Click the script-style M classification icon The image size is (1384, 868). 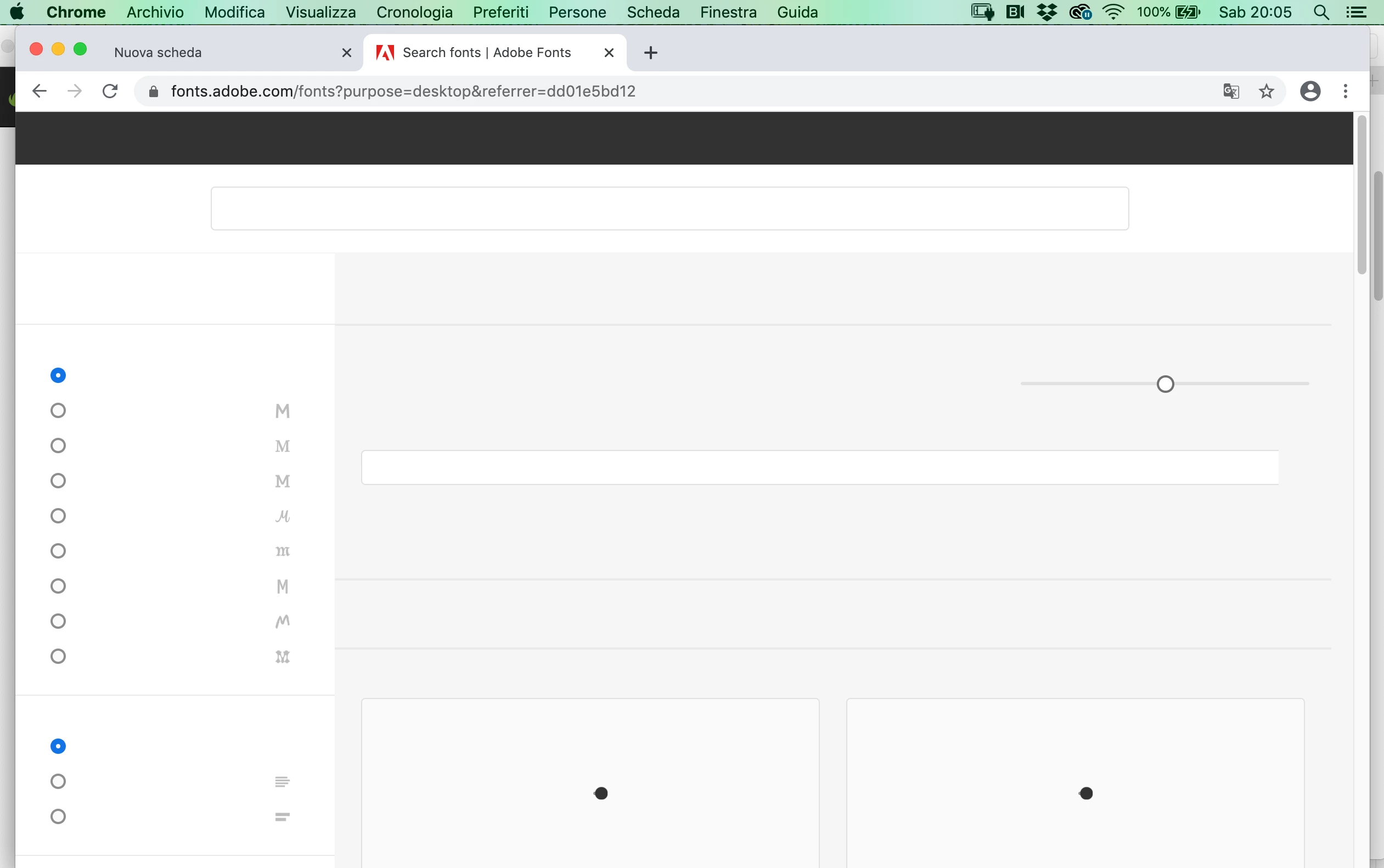coord(283,516)
